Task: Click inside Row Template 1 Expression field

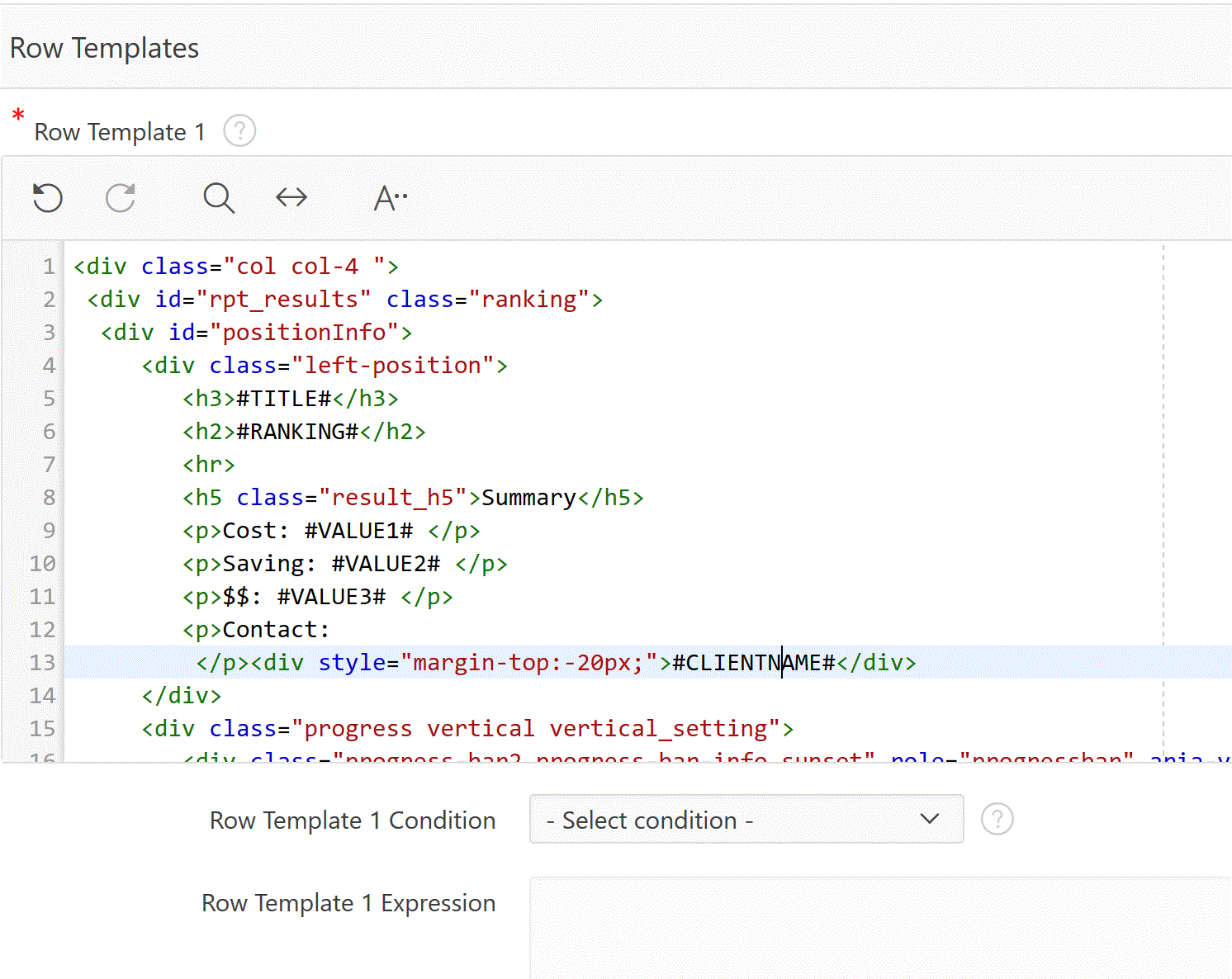Action: [879, 925]
